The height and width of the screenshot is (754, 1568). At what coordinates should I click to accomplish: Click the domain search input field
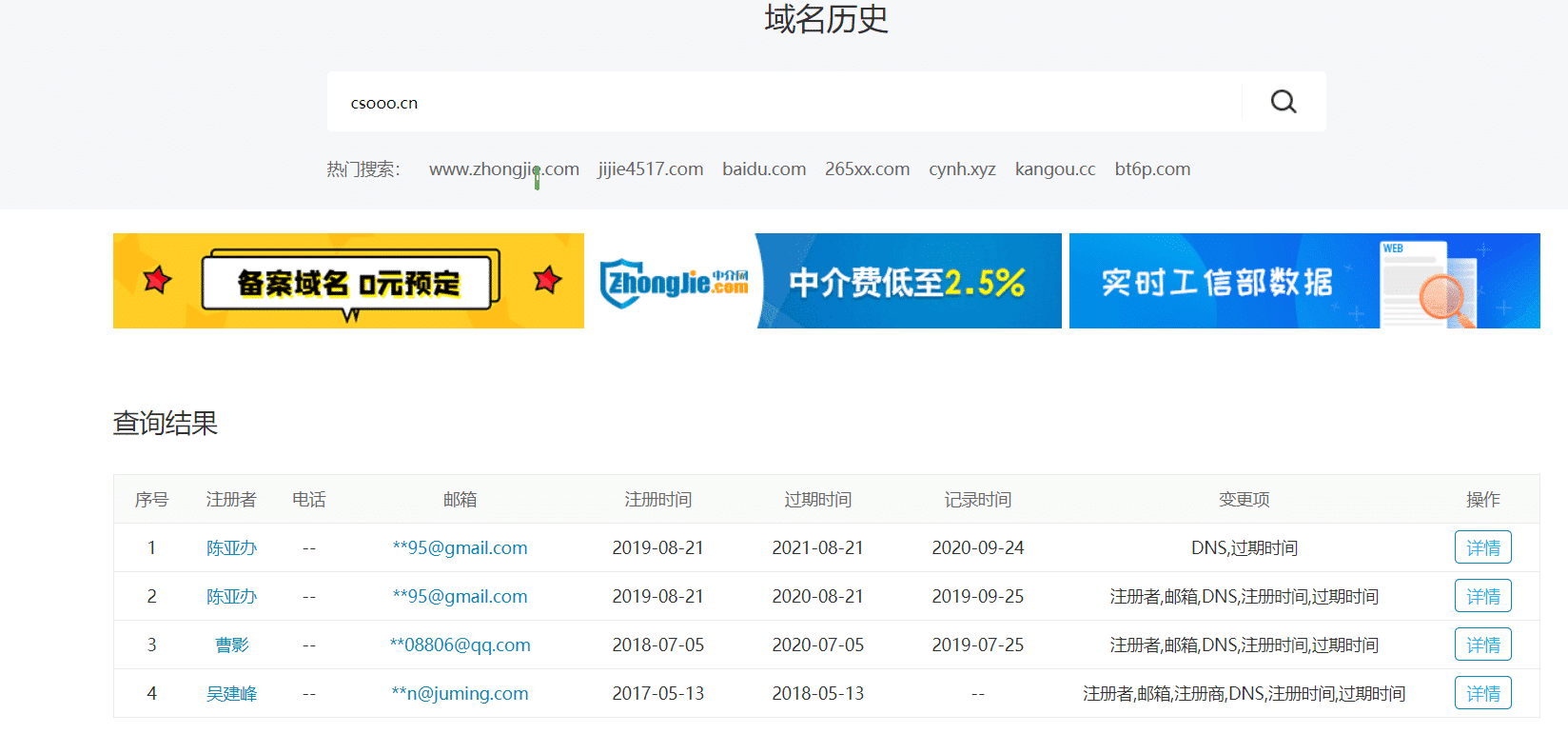coord(780,103)
